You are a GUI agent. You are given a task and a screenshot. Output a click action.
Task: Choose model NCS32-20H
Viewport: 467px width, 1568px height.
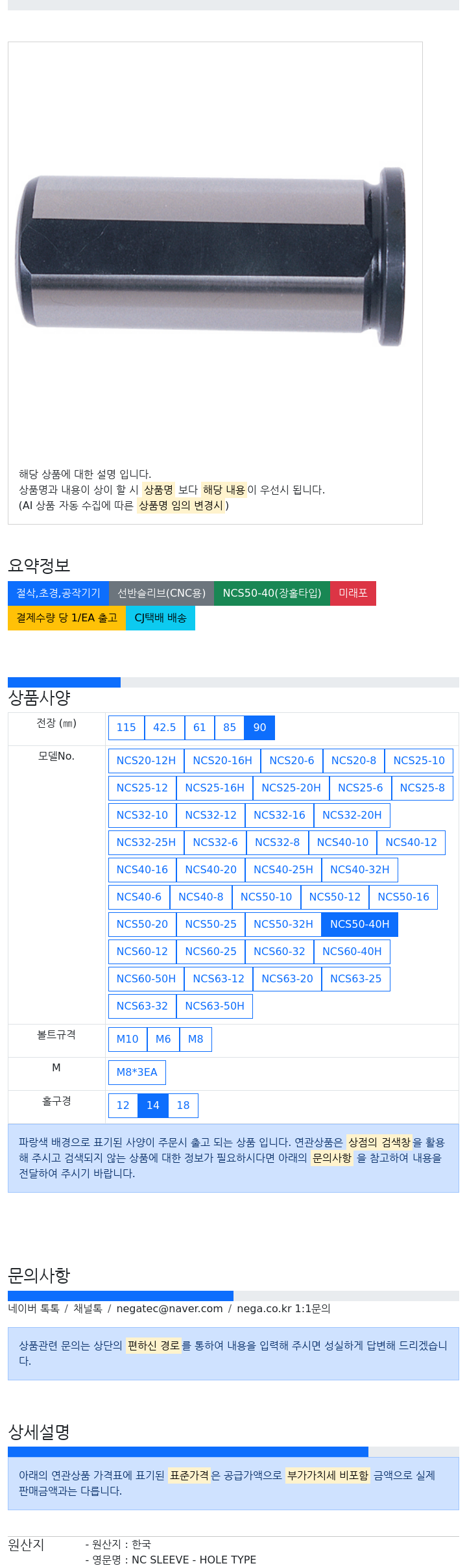click(352, 815)
